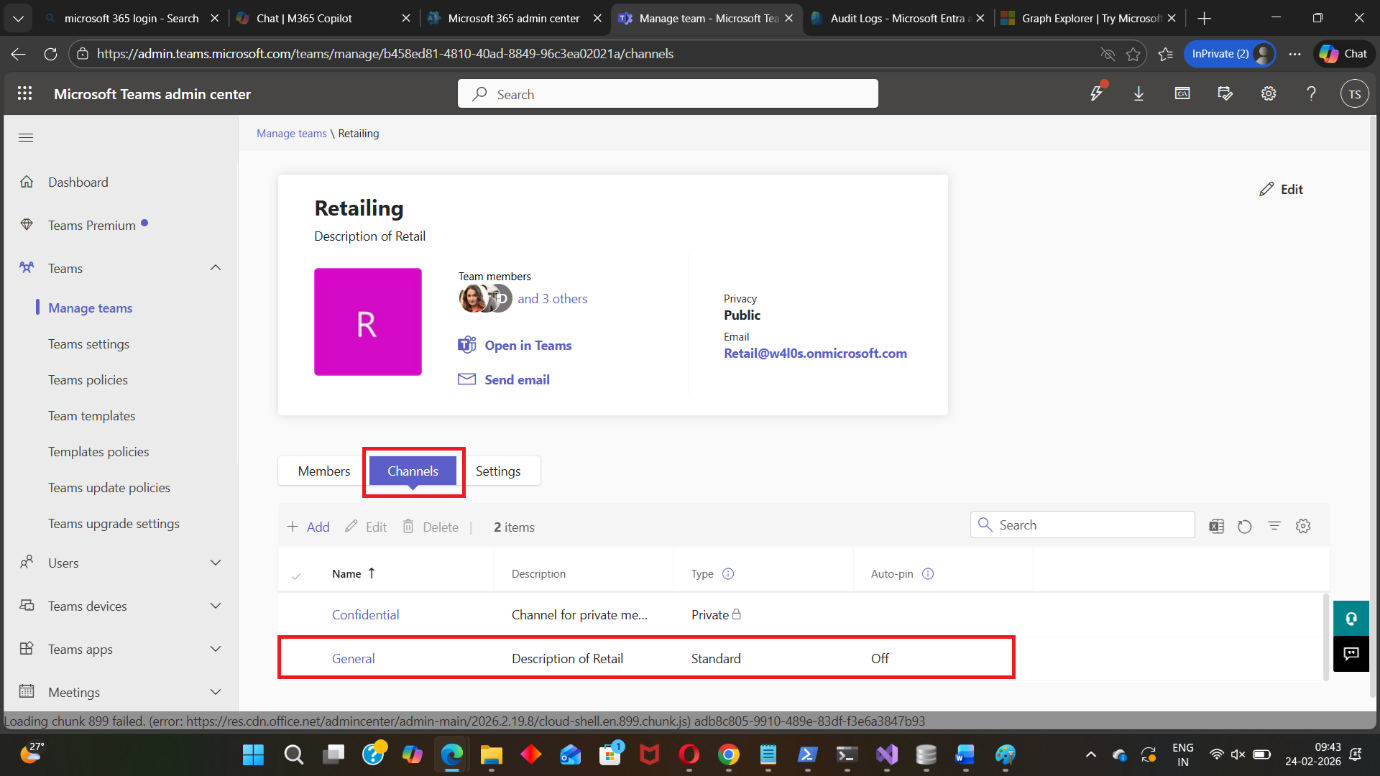Open the table filter icon

click(1274, 526)
